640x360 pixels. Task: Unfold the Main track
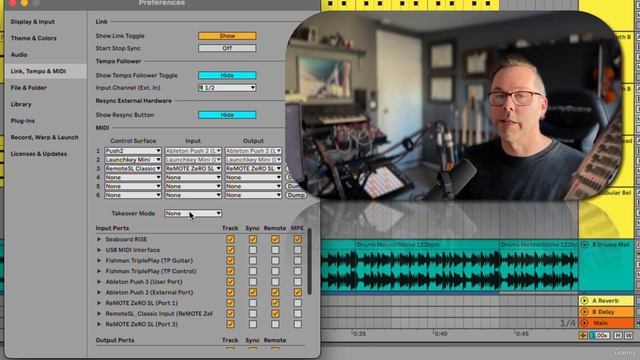tap(584, 323)
